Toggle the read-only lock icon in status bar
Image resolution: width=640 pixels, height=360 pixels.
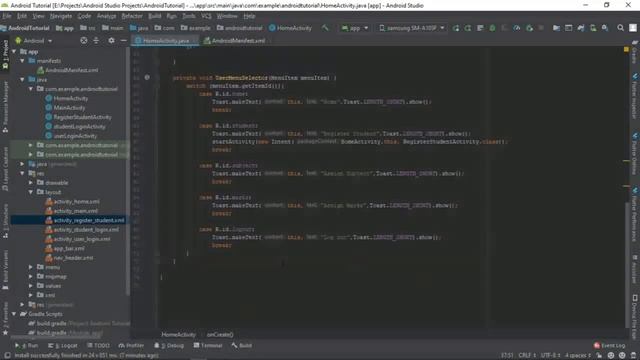[x=599, y=356]
